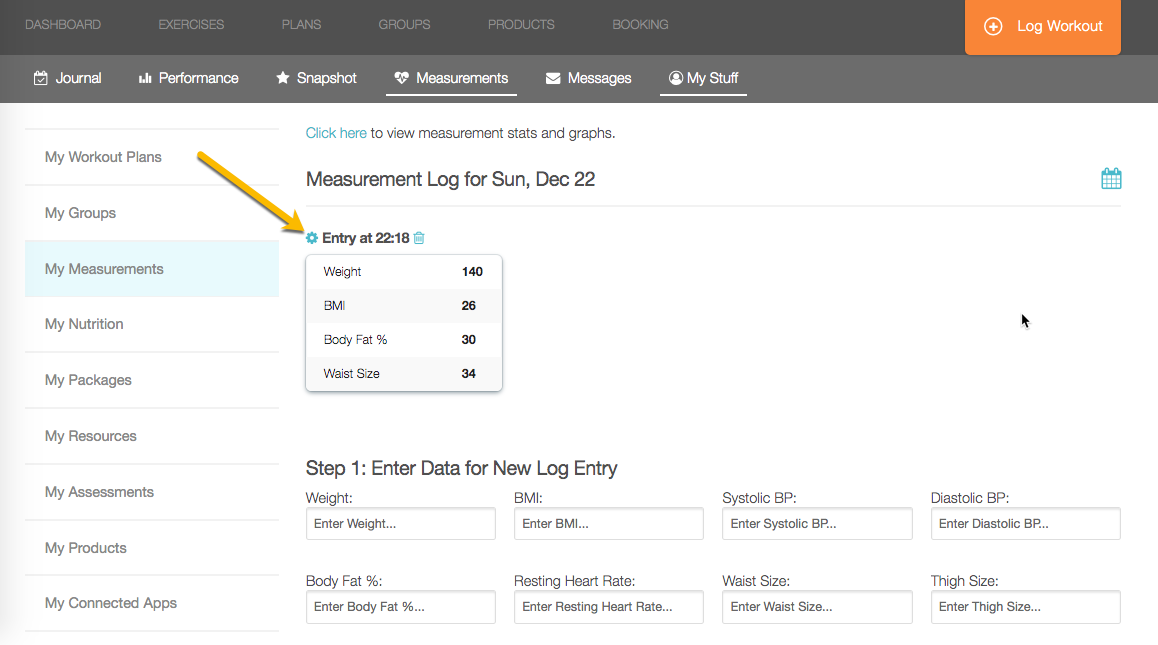Screen dimensions: 1158x645
Task: Focus the Enter Thigh Size field
Action: coord(1026,607)
